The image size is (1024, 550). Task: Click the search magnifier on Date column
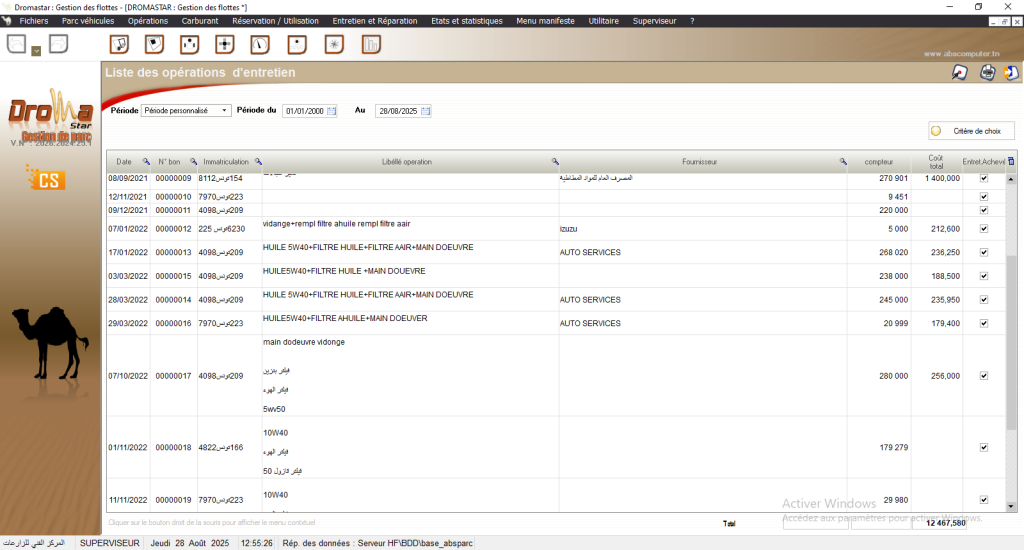click(146, 161)
